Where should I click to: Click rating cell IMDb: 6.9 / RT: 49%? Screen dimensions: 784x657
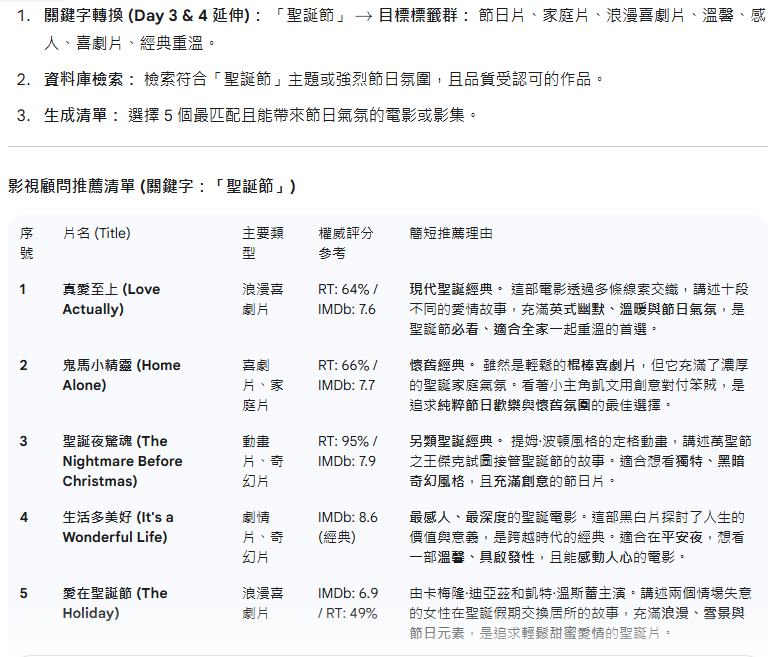coord(348,603)
